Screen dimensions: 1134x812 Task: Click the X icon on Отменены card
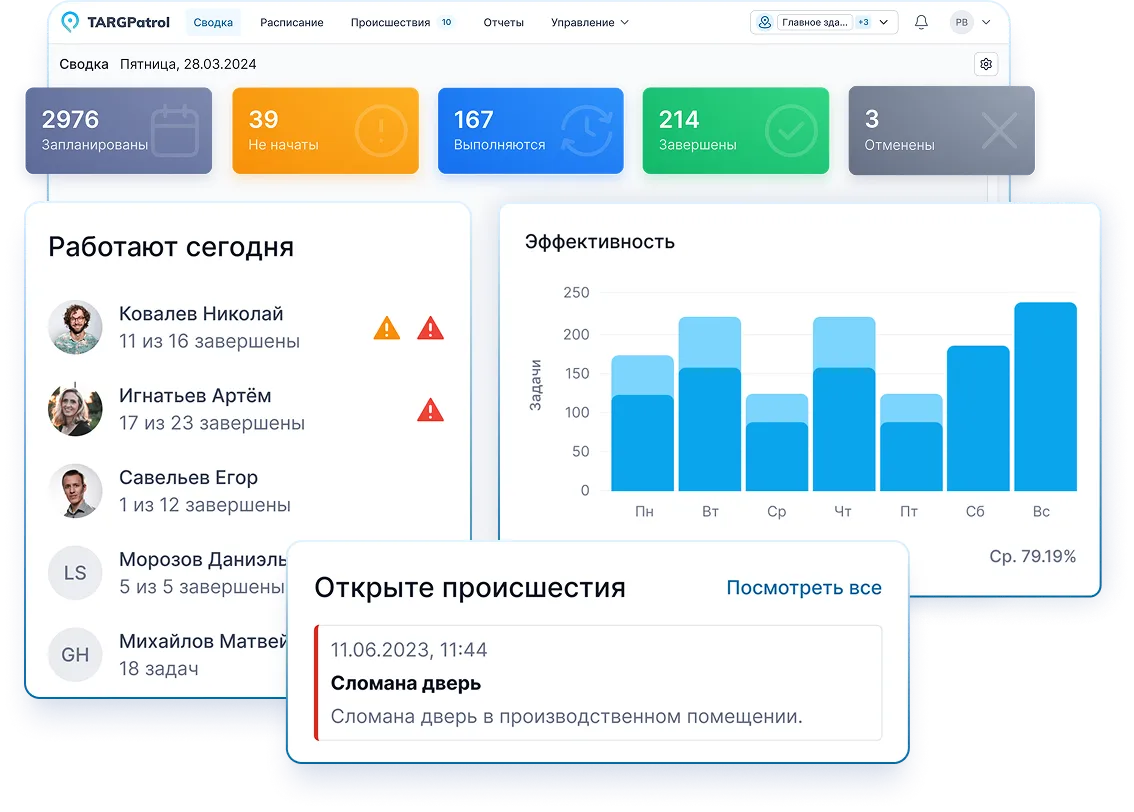997,131
